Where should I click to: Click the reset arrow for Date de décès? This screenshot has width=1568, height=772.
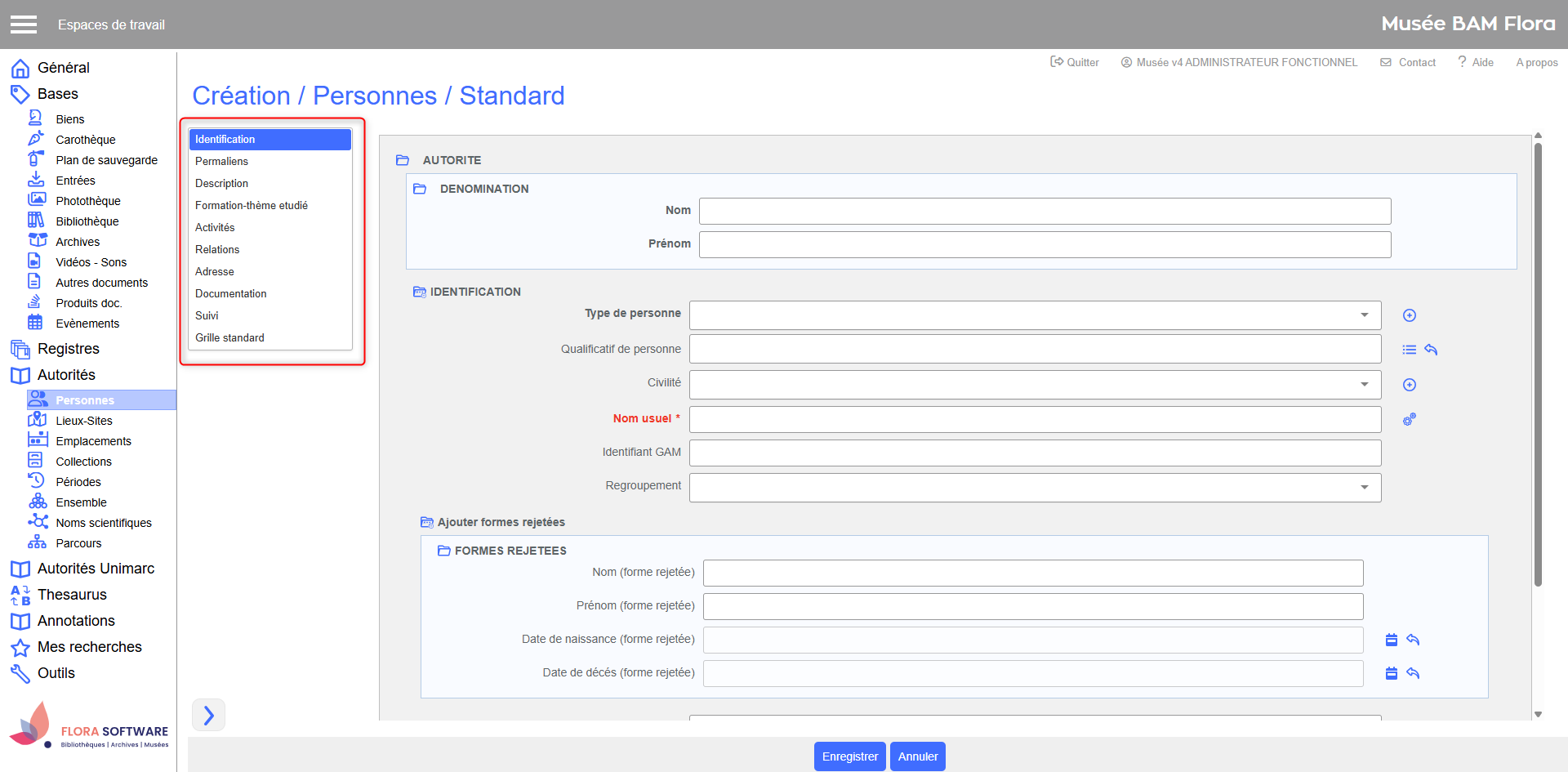(x=1413, y=673)
